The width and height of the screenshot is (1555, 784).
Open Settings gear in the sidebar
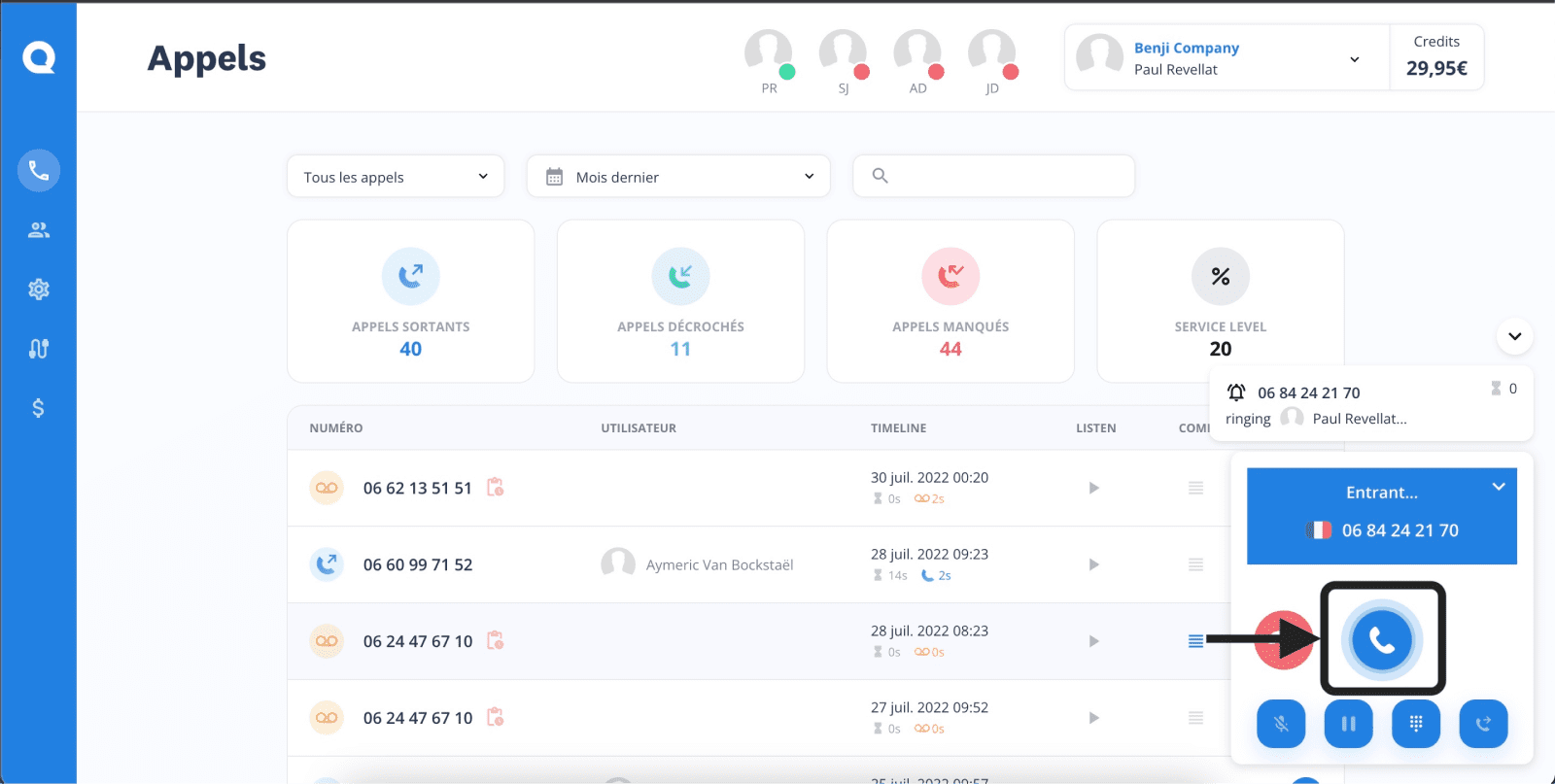pos(39,290)
